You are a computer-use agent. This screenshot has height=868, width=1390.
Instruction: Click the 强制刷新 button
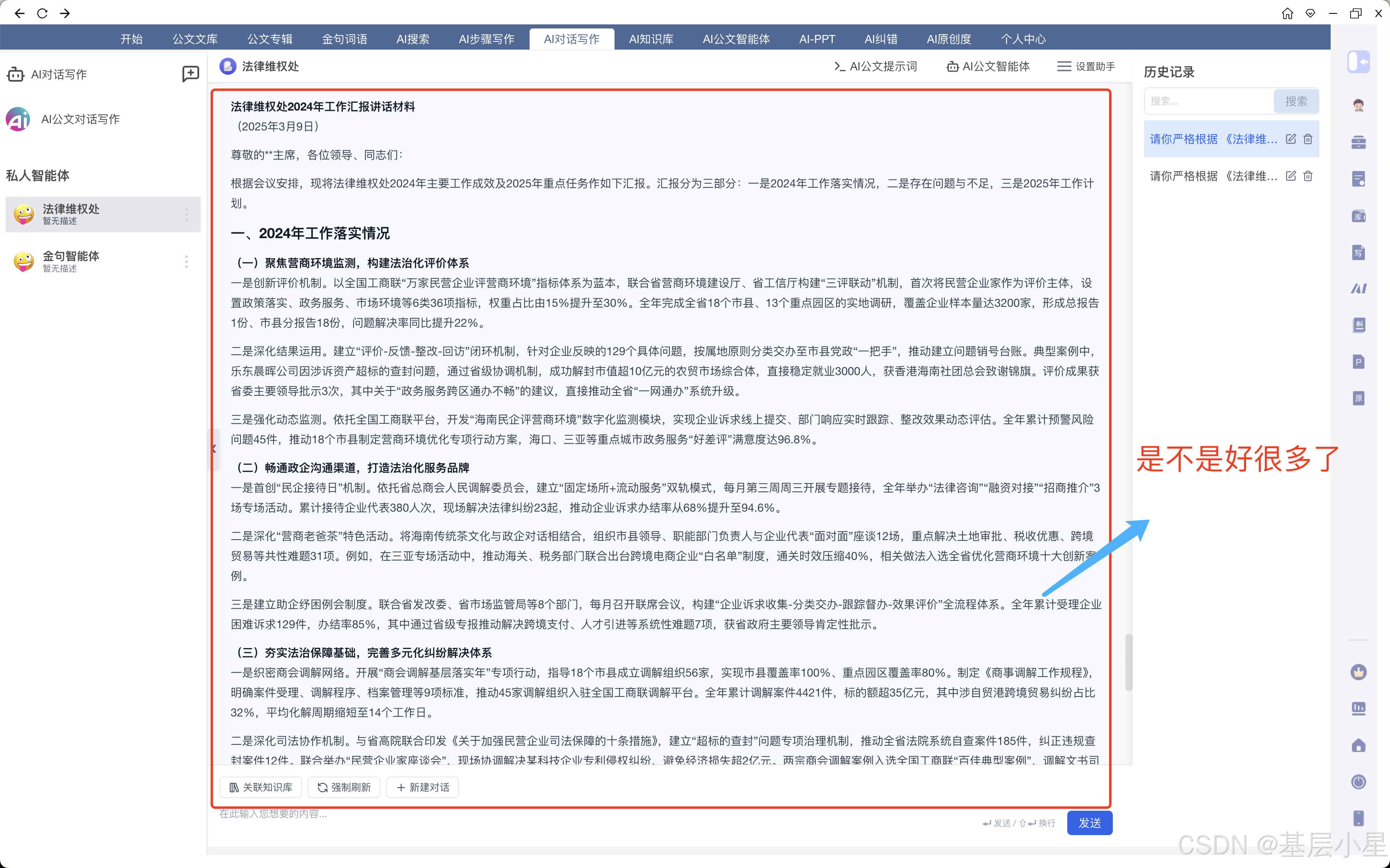click(345, 787)
